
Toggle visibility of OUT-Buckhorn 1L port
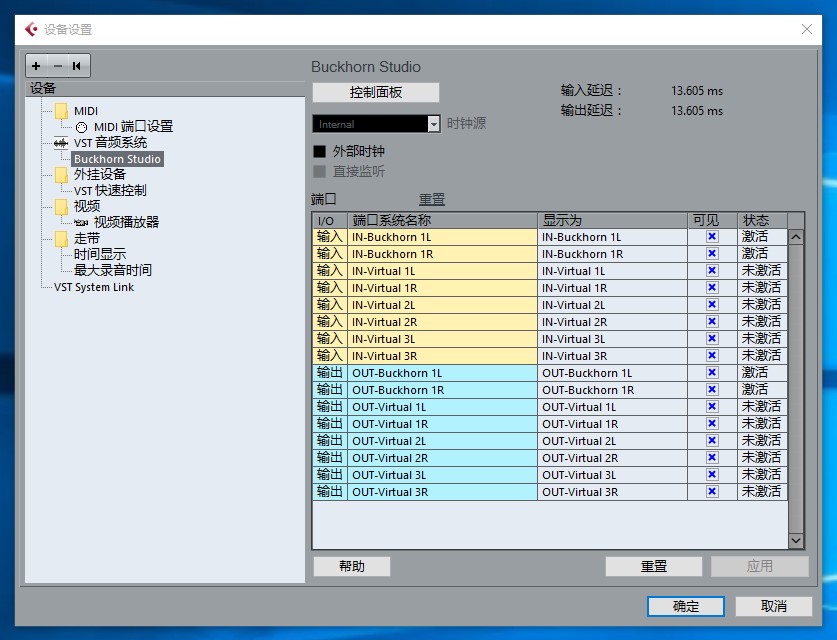coord(712,373)
